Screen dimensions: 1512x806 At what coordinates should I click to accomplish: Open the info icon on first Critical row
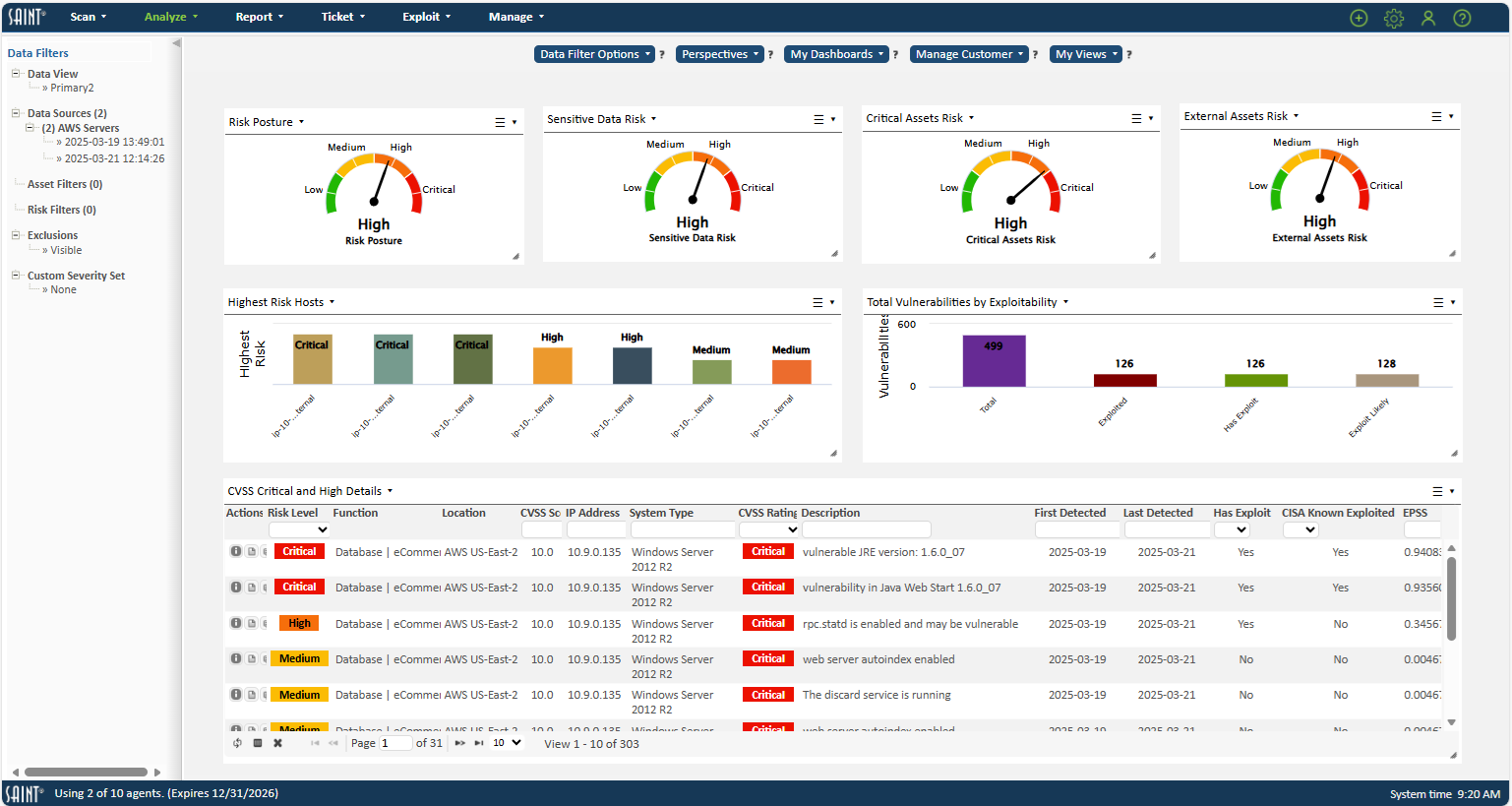coord(236,551)
